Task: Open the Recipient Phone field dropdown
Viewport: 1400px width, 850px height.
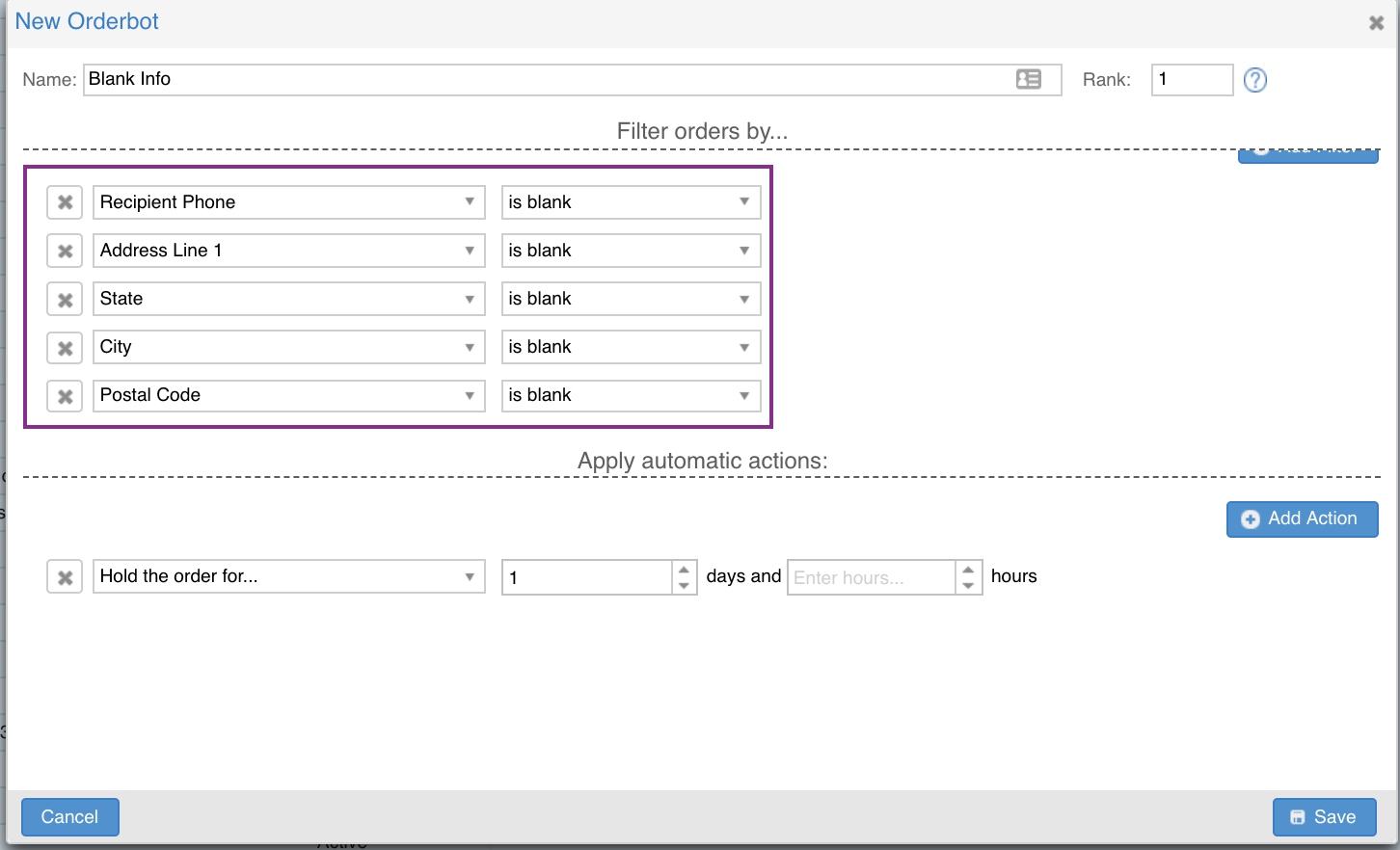Action: [x=289, y=202]
